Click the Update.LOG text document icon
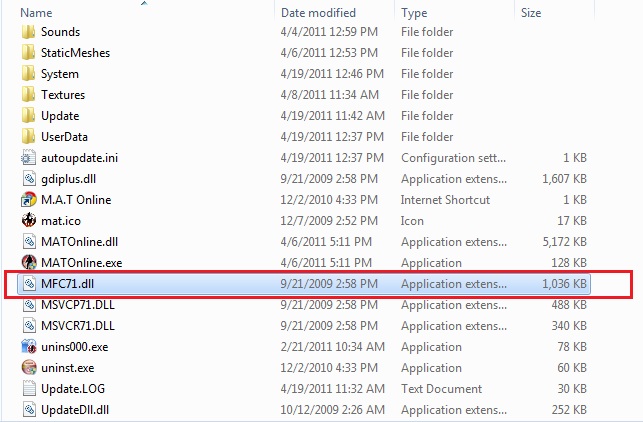The height and width of the screenshot is (422, 643). click(x=29, y=389)
